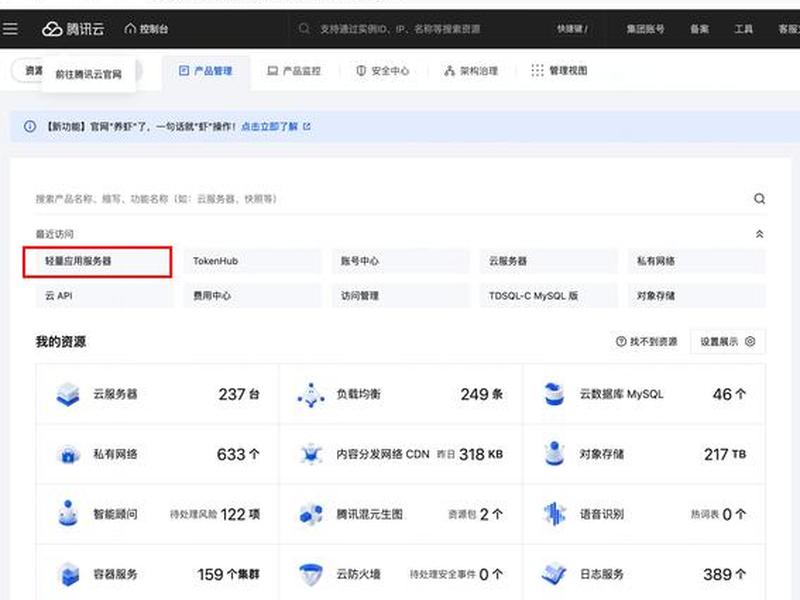Image resolution: width=800 pixels, height=600 pixels.
Task: Open TokenHub recent item
Action: [253, 261]
